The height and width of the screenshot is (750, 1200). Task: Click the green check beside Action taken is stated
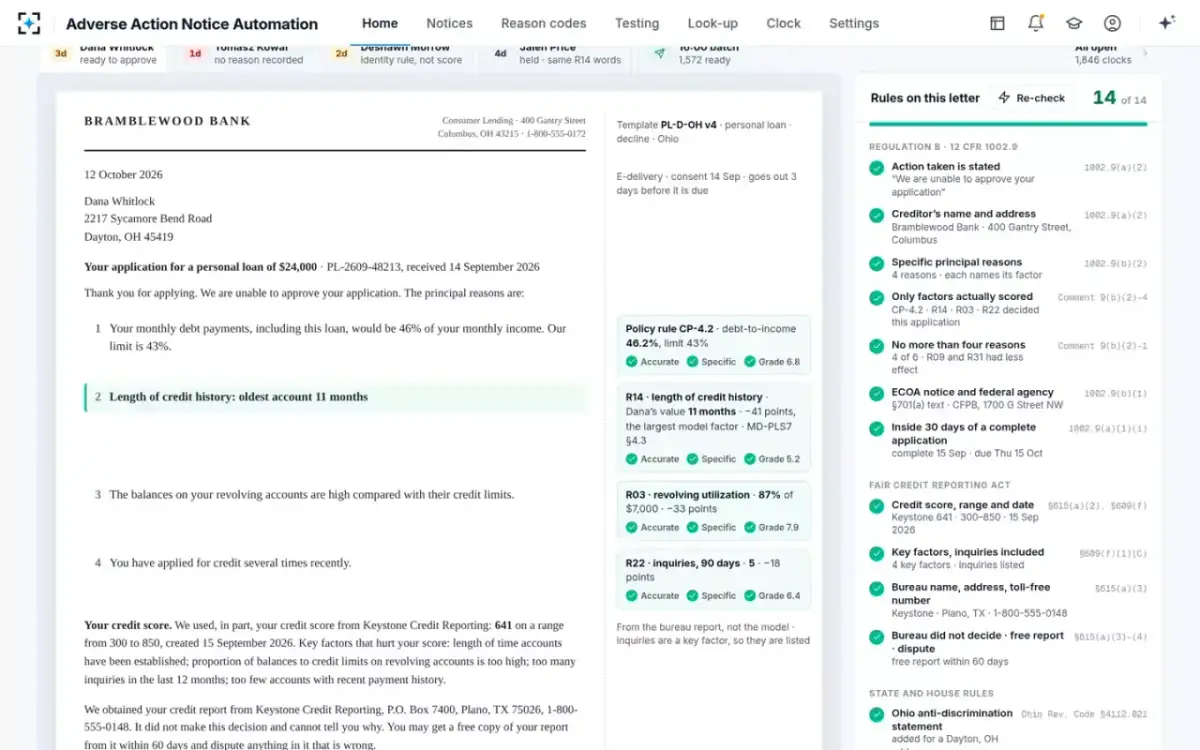coord(877,167)
